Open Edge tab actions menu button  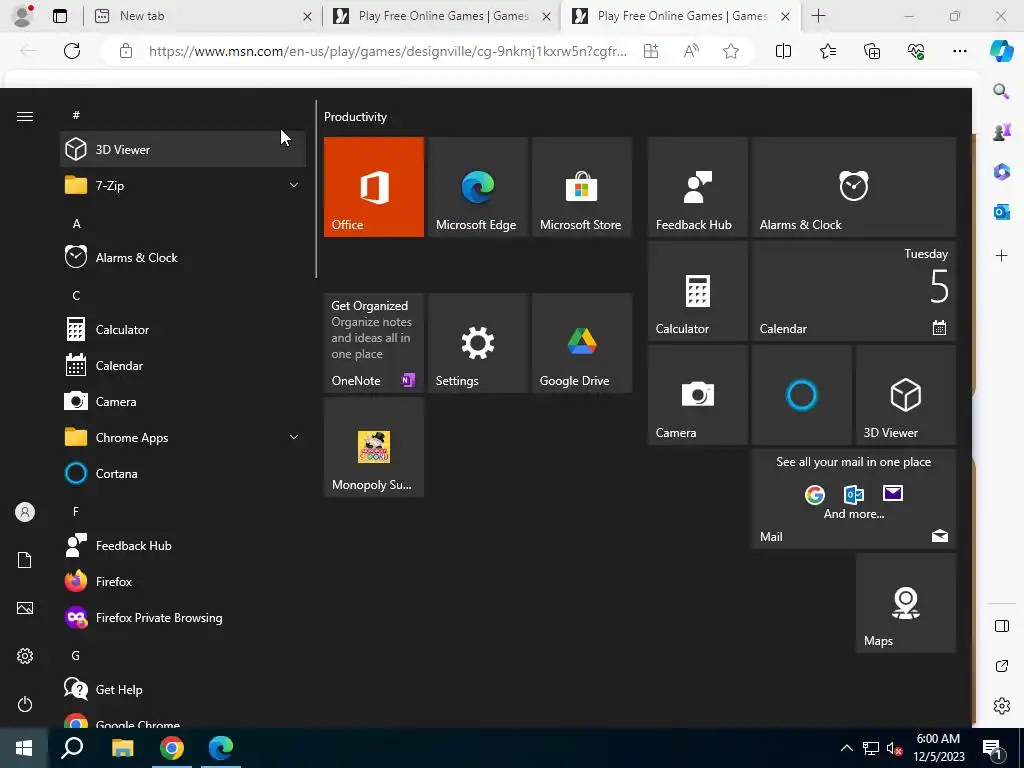pos(60,16)
